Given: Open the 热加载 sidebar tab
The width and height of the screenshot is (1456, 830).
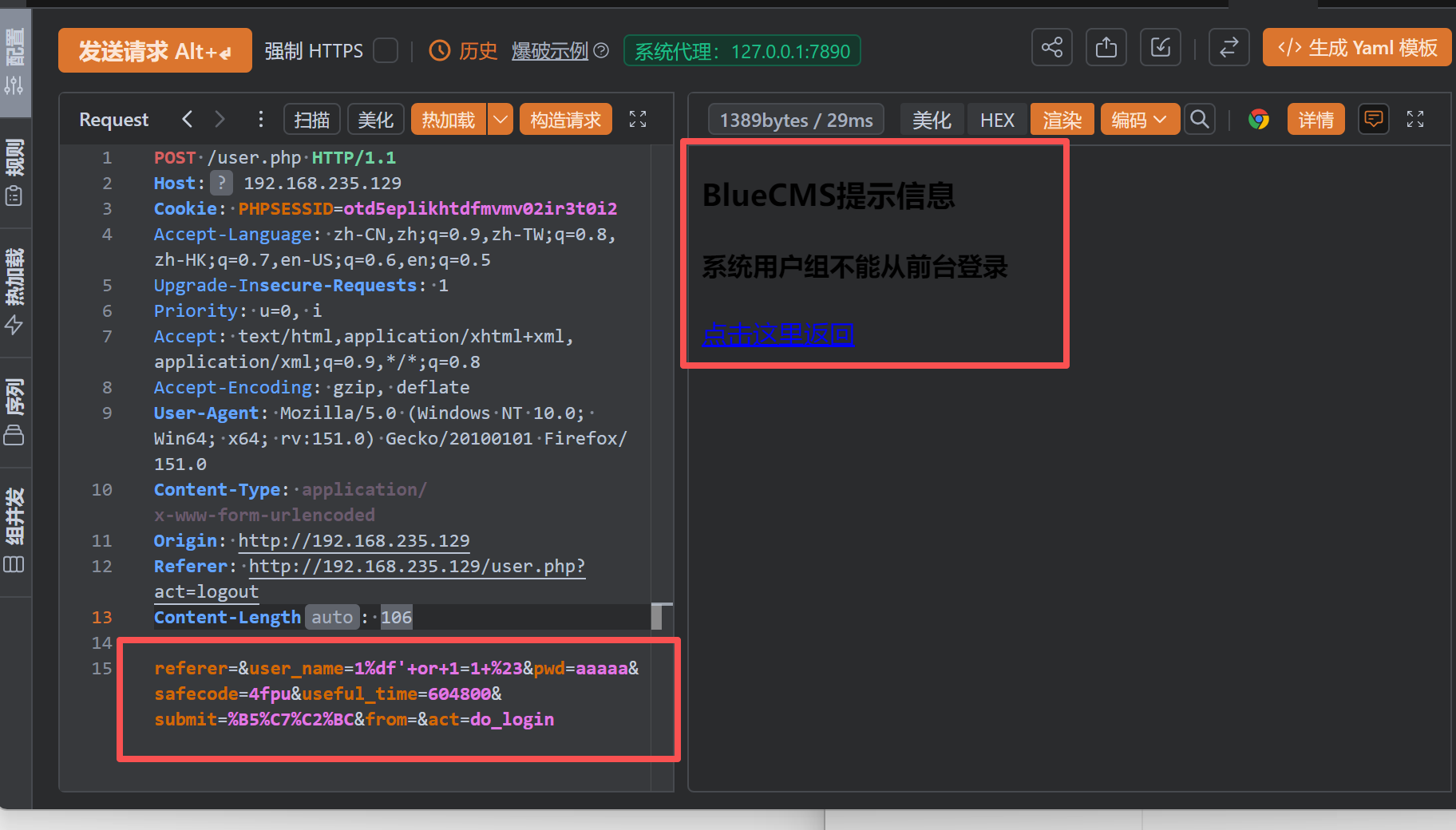Looking at the screenshot, I should point(15,291).
